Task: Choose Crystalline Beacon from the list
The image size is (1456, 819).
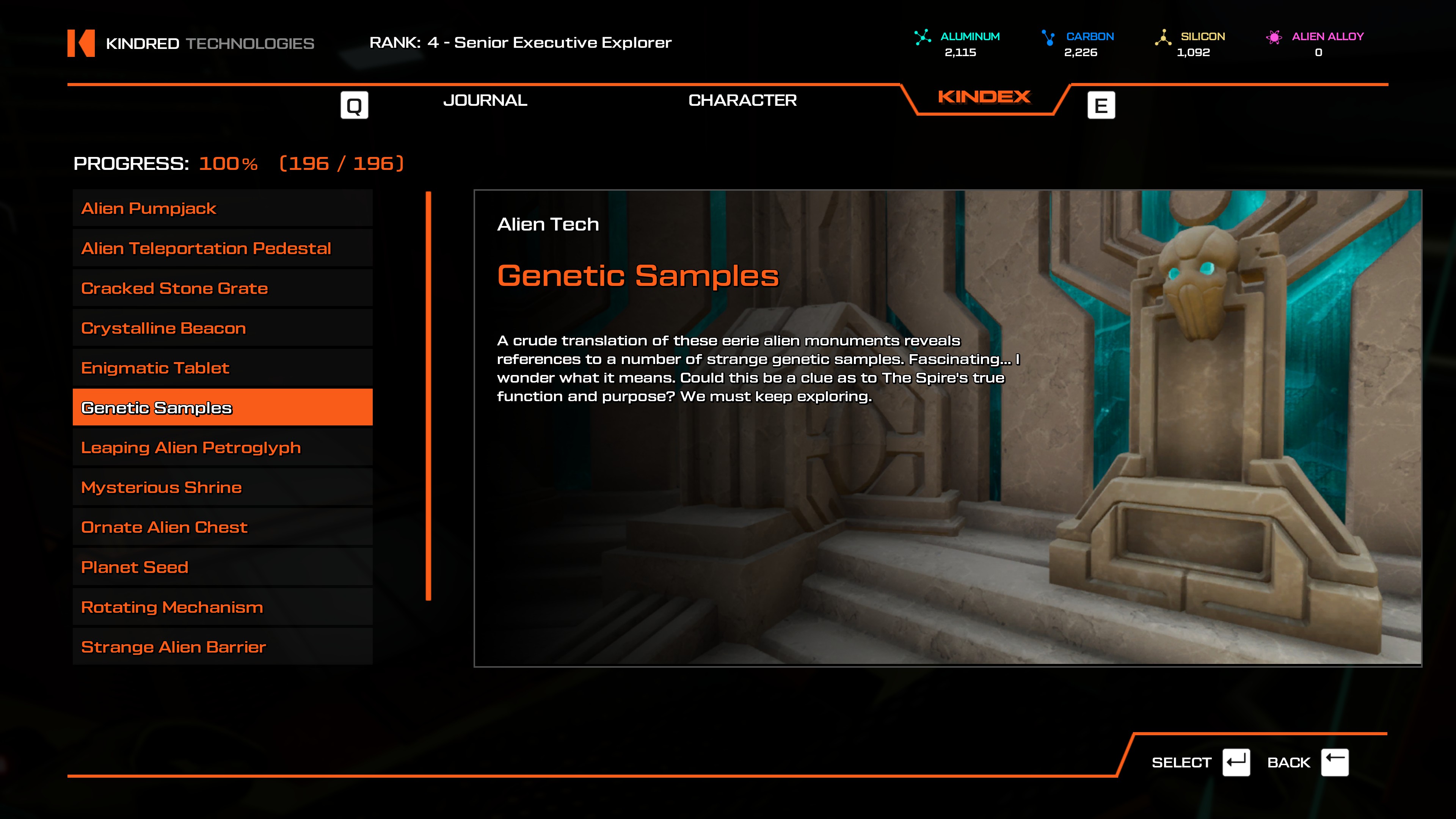Action: click(x=222, y=328)
